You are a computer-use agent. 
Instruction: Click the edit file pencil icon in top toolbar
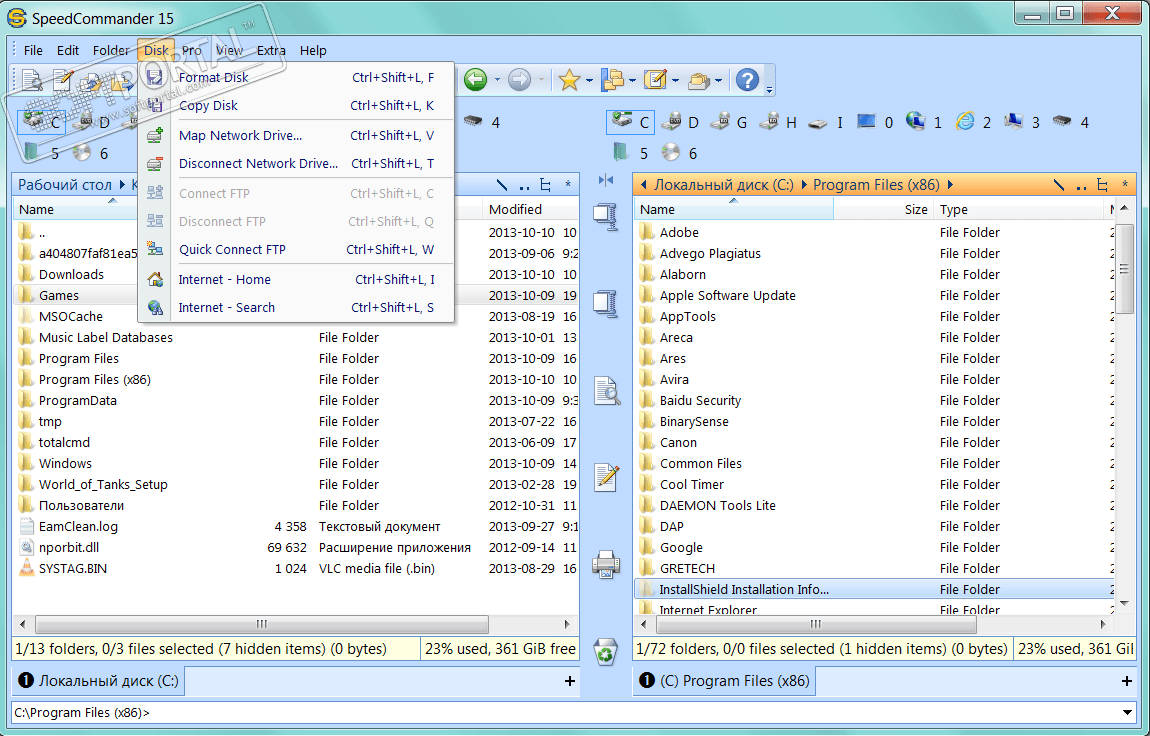62,80
